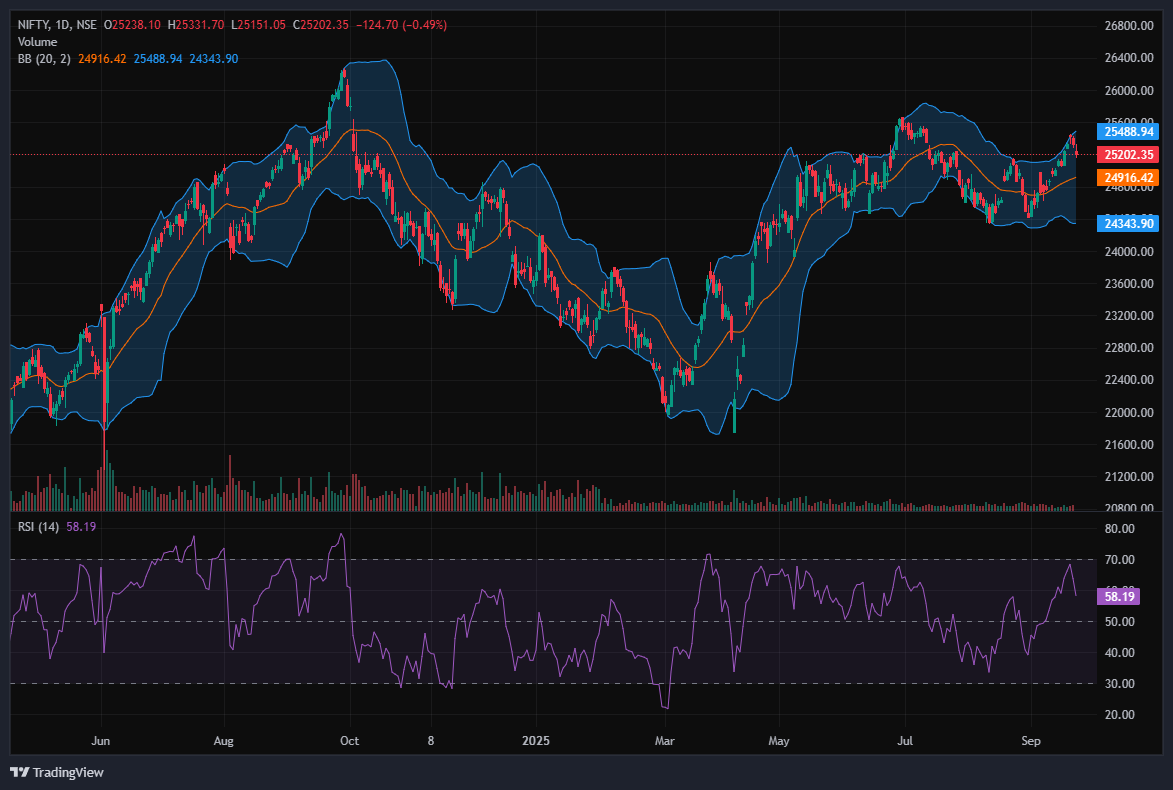Click the May label on time axis
The image size is (1173, 790).
point(779,741)
